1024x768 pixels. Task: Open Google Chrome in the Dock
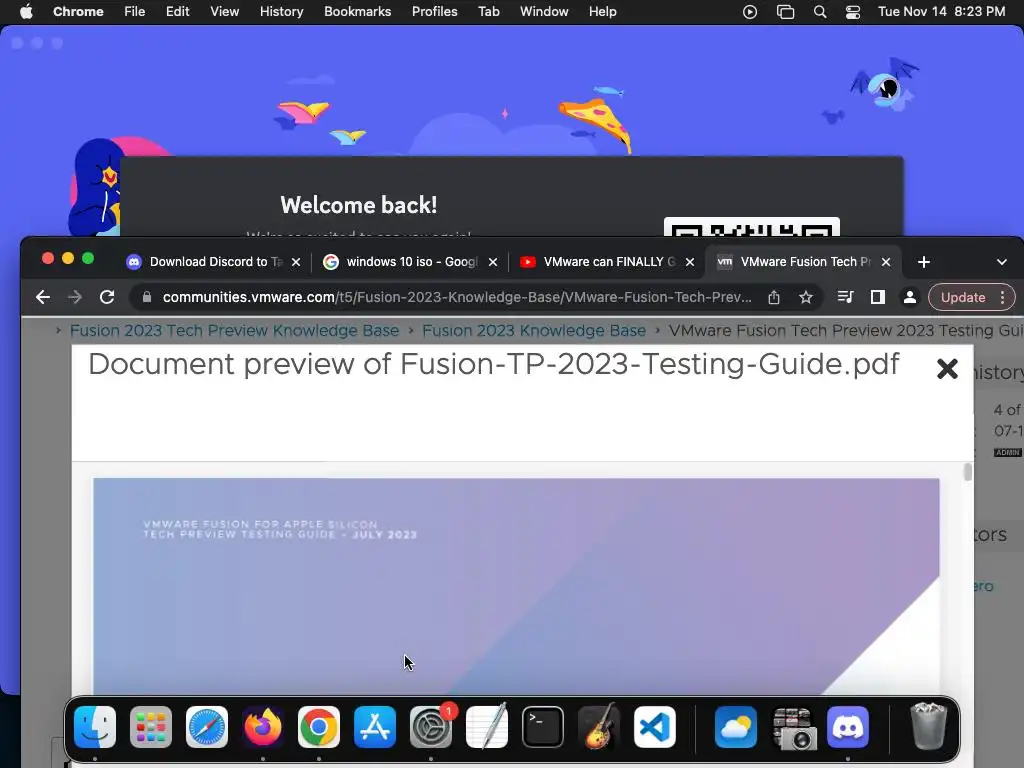(x=319, y=727)
